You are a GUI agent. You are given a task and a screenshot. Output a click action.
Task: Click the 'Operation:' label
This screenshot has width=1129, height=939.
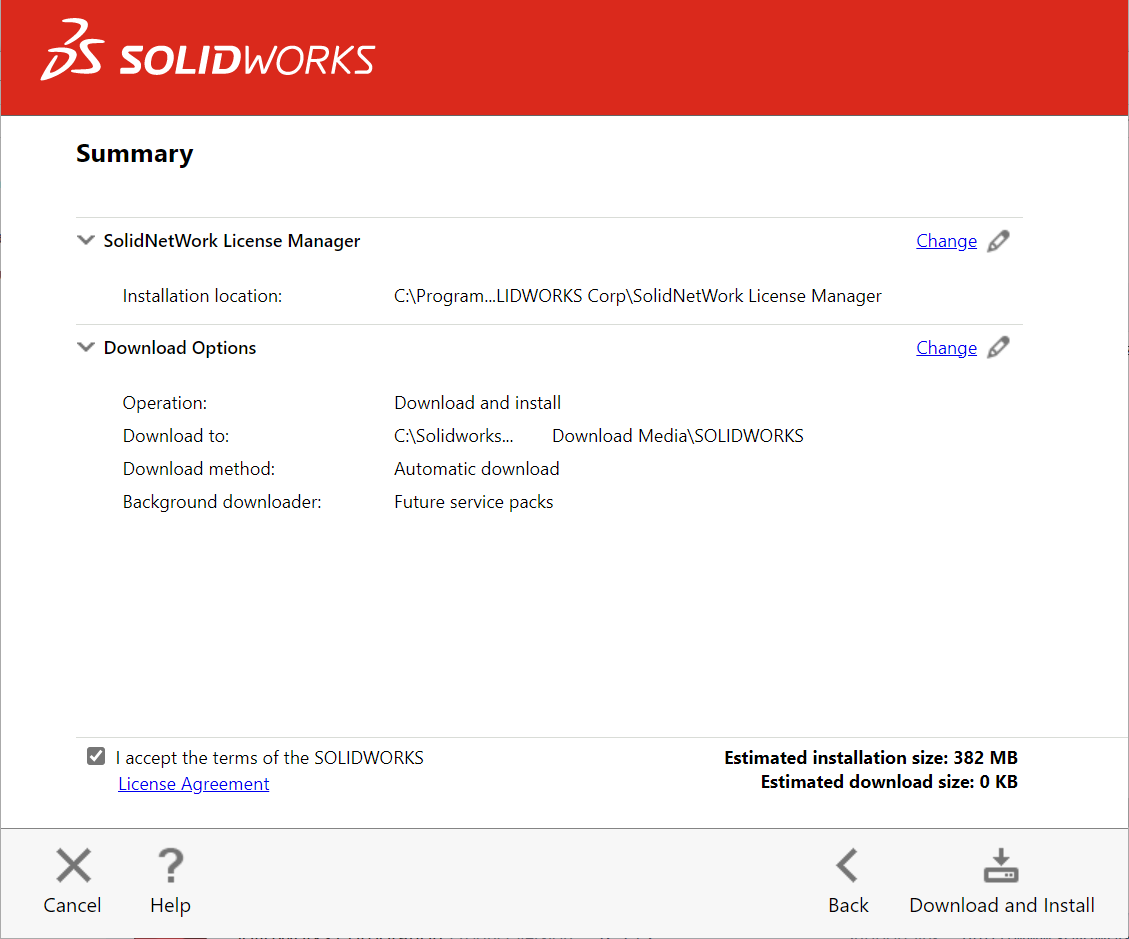point(165,403)
